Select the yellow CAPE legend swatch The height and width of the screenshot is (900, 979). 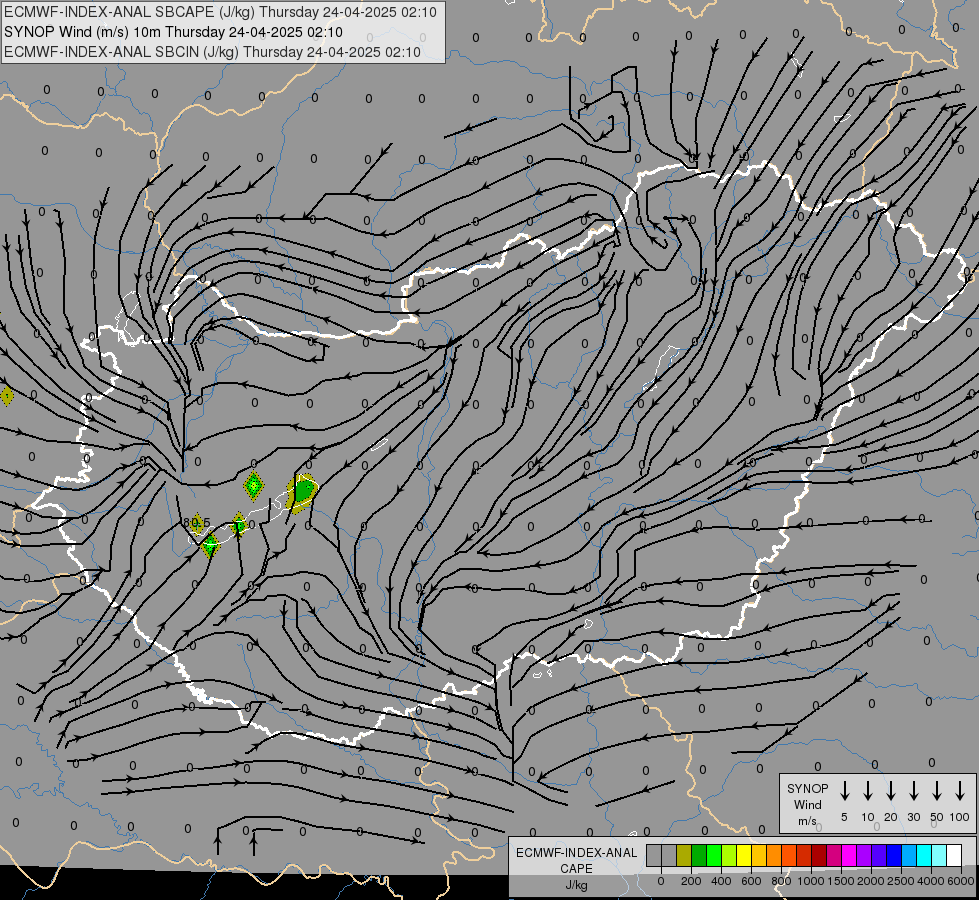pyautogui.click(x=744, y=855)
